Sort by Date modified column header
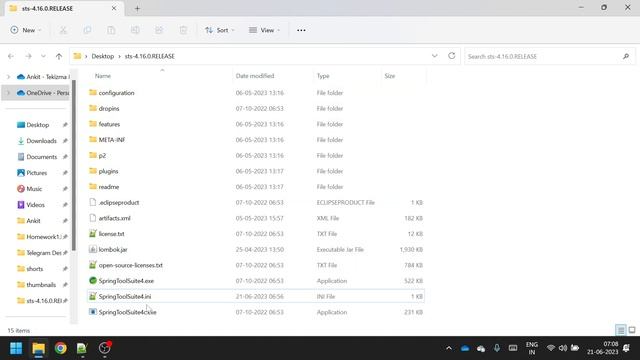The width and height of the screenshot is (640, 360). coord(255,76)
